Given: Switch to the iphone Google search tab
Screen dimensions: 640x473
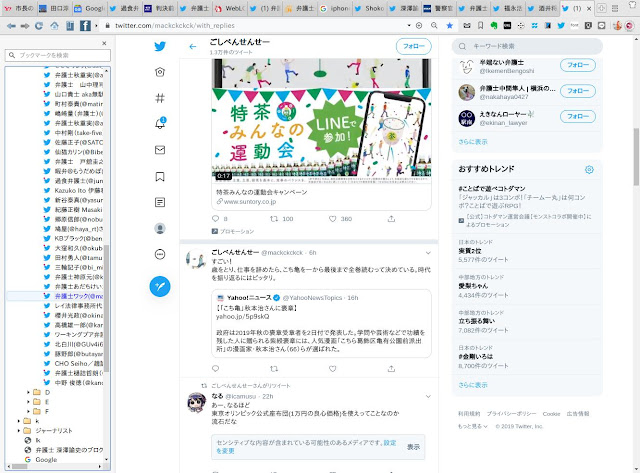Looking at the screenshot, I should pyautogui.click(x=335, y=8).
